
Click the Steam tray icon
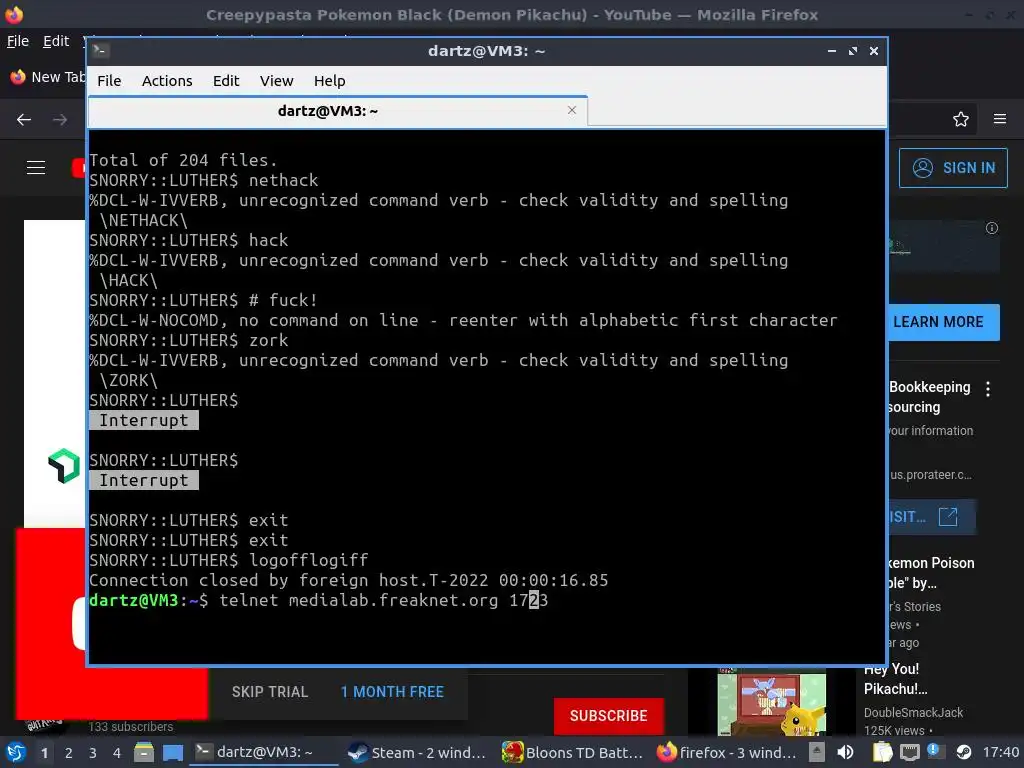[x=964, y=752]
